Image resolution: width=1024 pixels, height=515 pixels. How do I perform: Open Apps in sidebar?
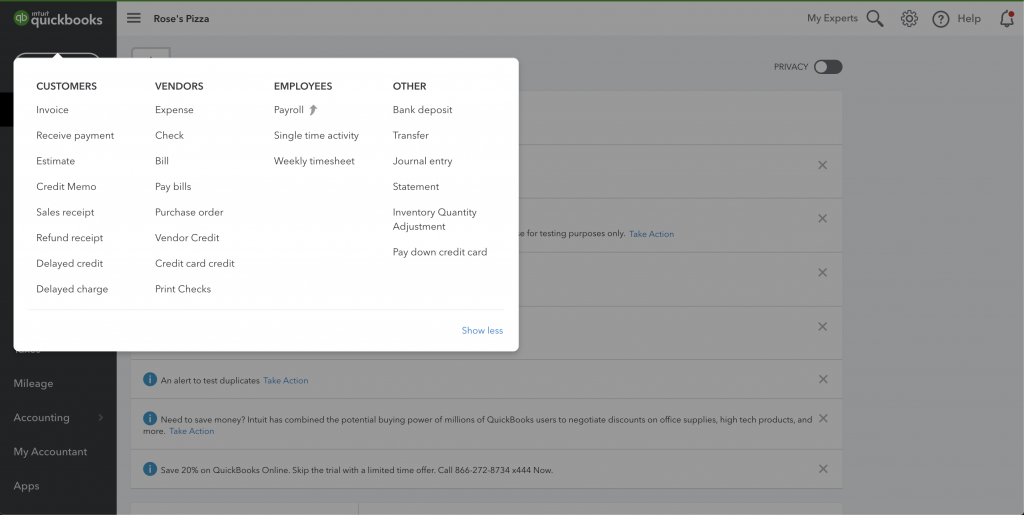(x=26, y=486)
